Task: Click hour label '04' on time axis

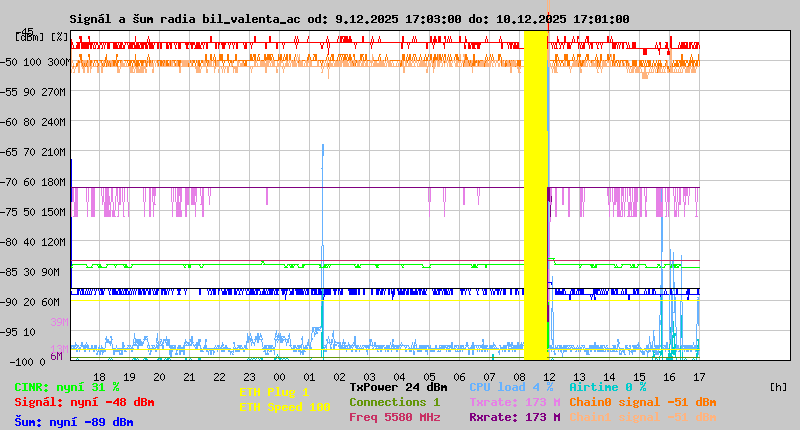Action: pos(399,377)
